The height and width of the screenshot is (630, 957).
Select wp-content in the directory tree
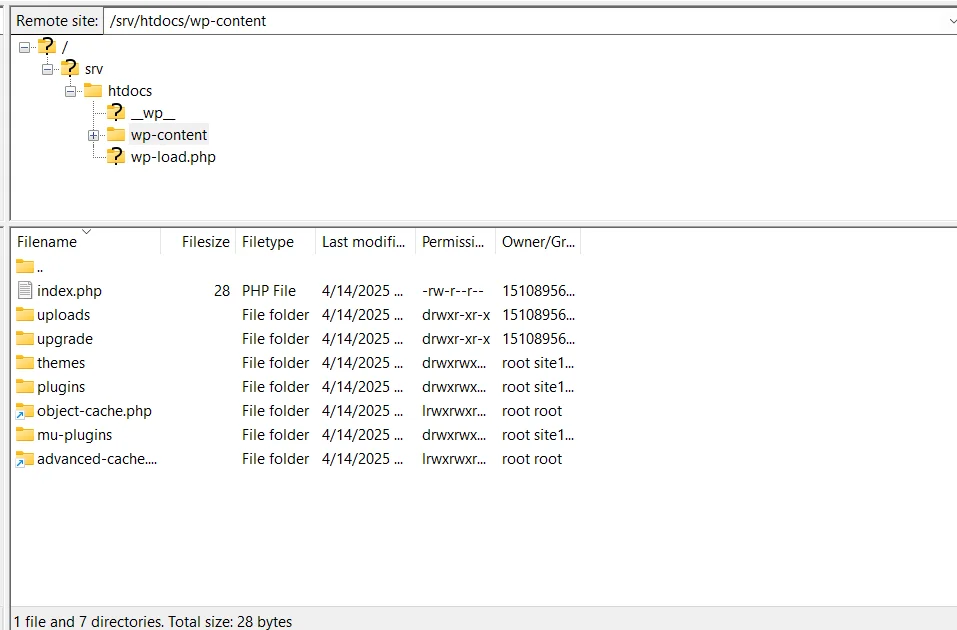click(169, 135)
